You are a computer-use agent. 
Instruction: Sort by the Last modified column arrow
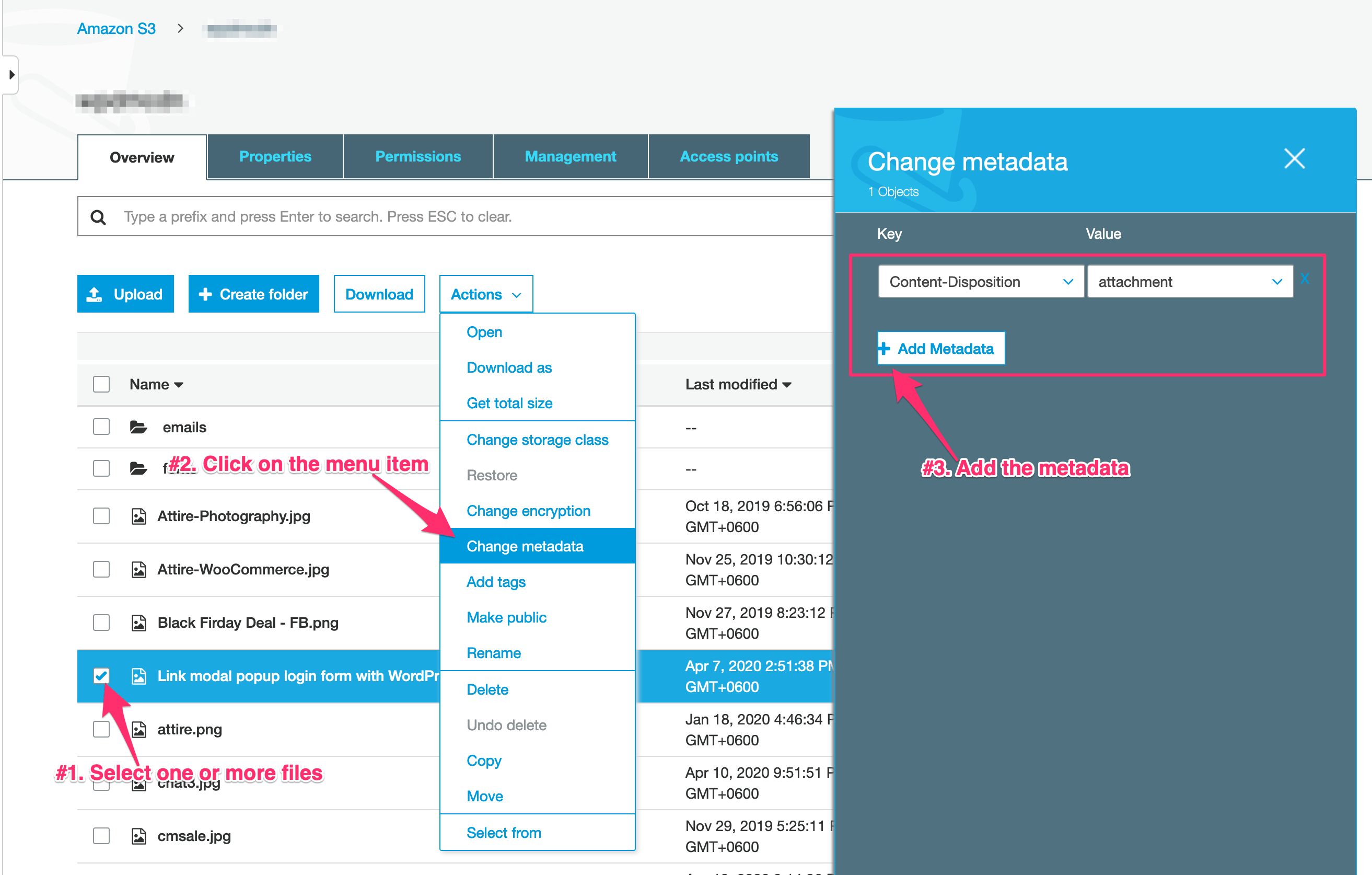tap(787, 385)
